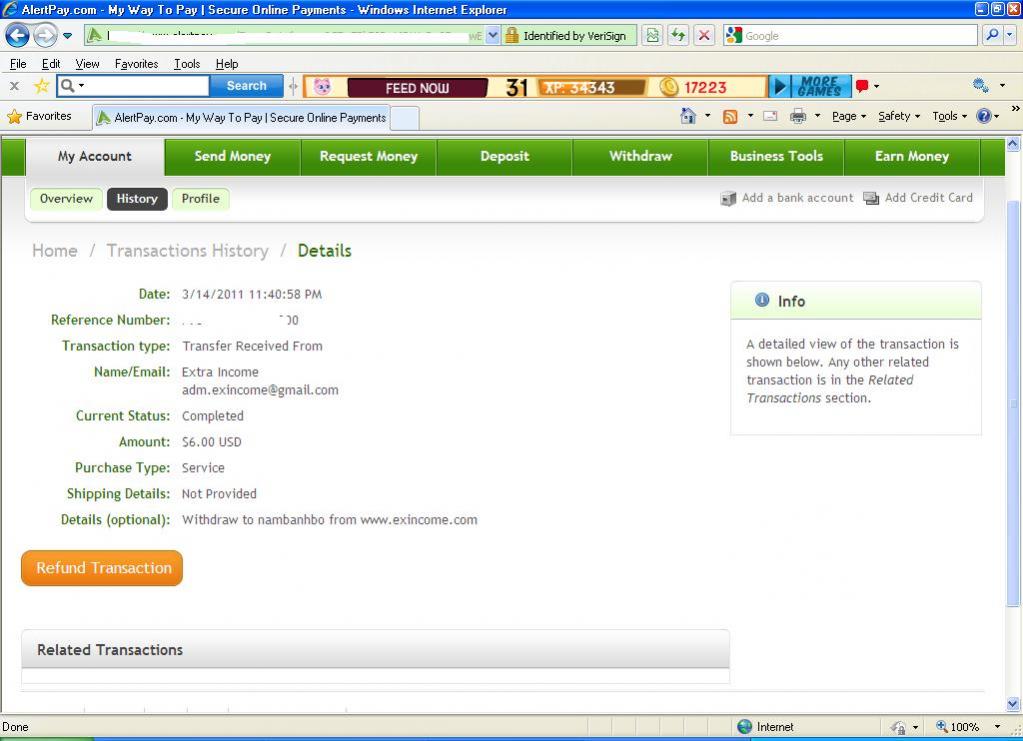
Task: Switch to the My Account tab
Action: 95,157
